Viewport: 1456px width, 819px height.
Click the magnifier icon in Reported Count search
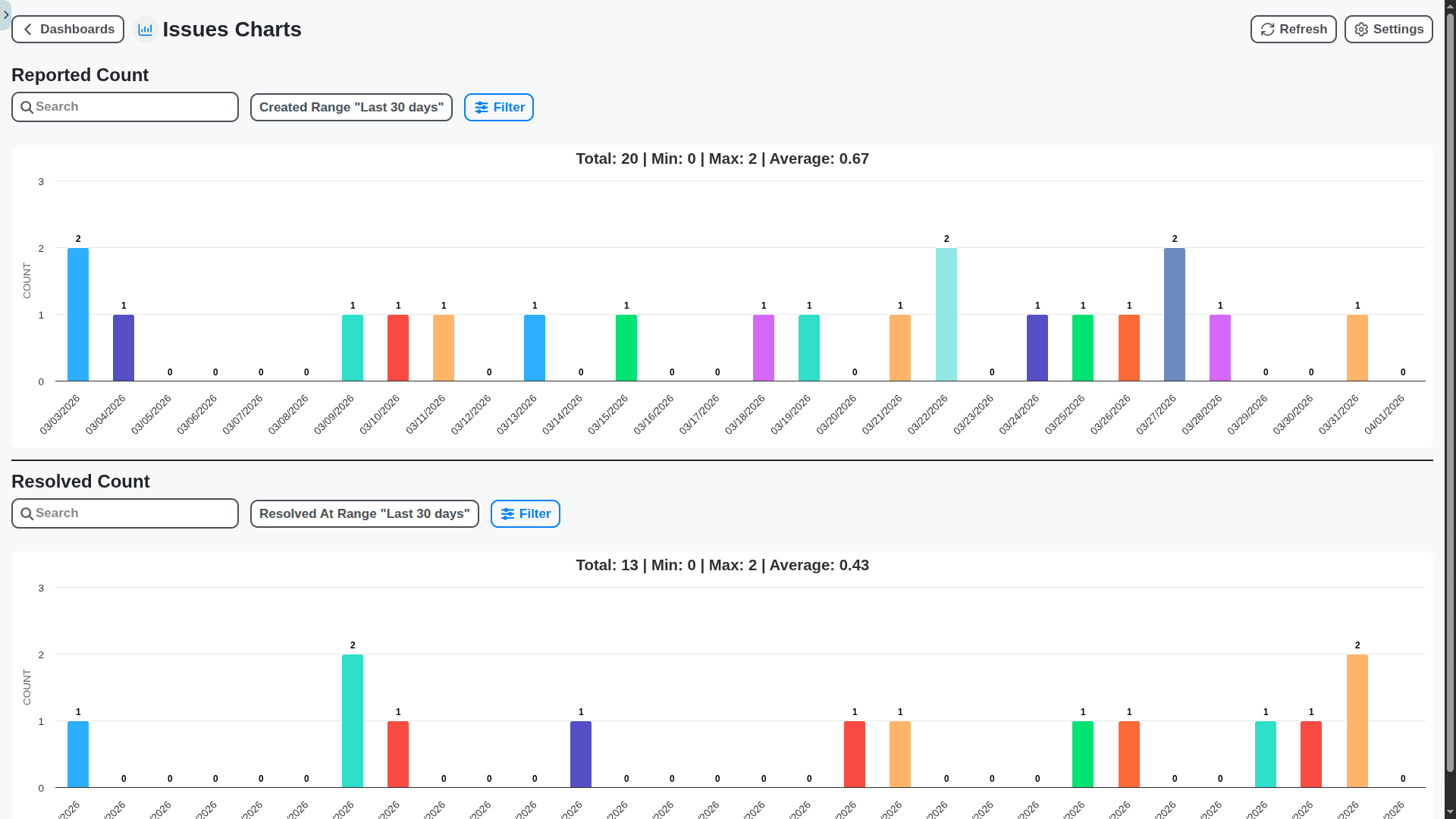[x=27, y=106]
